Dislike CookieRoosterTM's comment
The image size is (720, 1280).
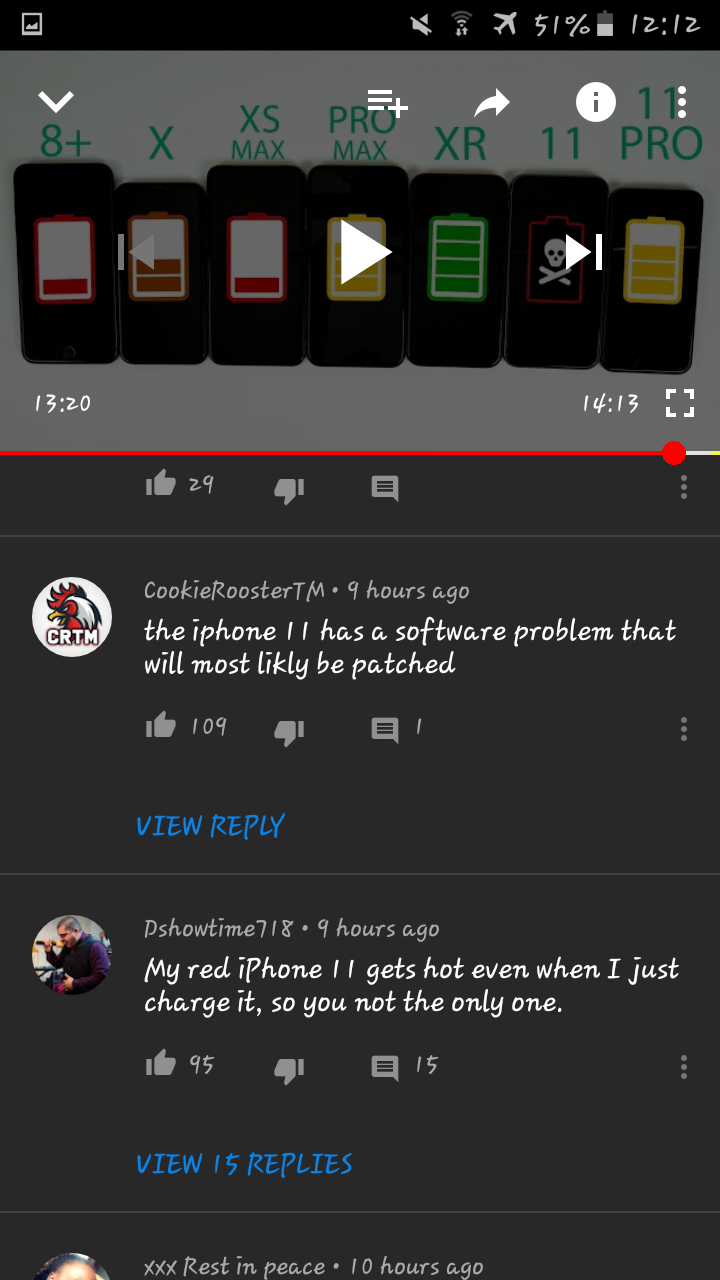pyautogui.click(x=289, y=731)
